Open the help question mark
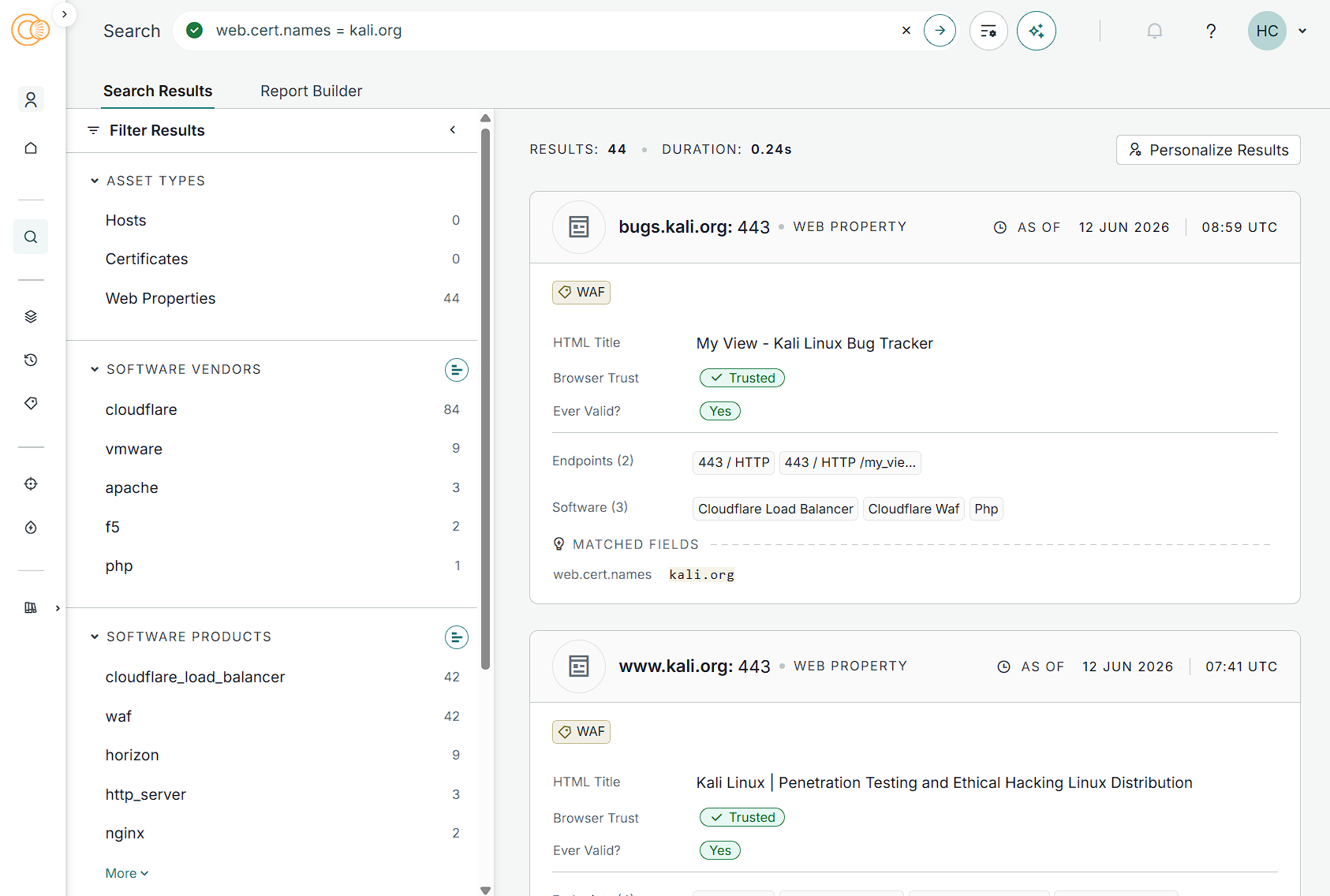This screenshot has width=1330, height=896. 1211,31
